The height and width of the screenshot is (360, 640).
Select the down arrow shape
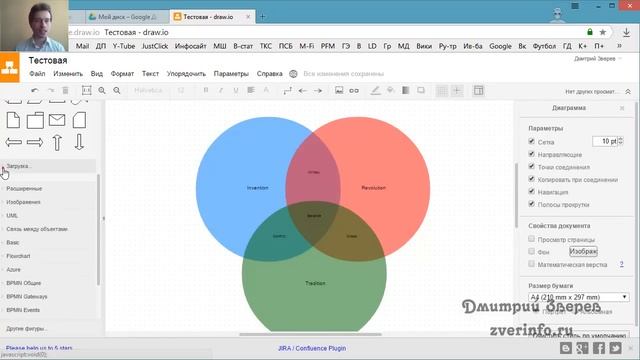click(x=79, y=142)
